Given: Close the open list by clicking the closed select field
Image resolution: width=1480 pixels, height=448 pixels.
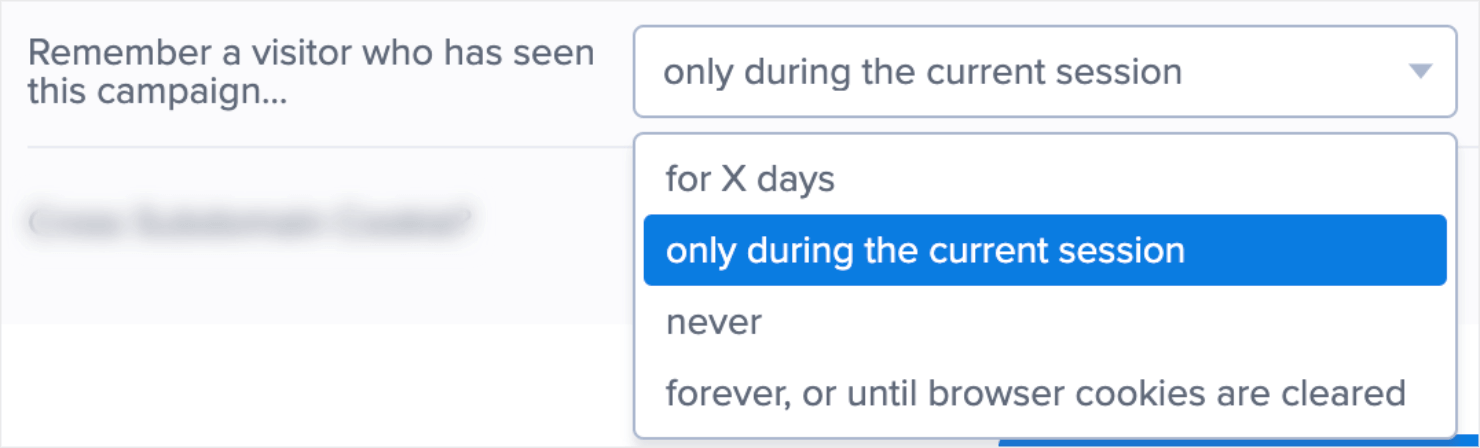Looking at the screenshot, I should (x=1045, y=71).
